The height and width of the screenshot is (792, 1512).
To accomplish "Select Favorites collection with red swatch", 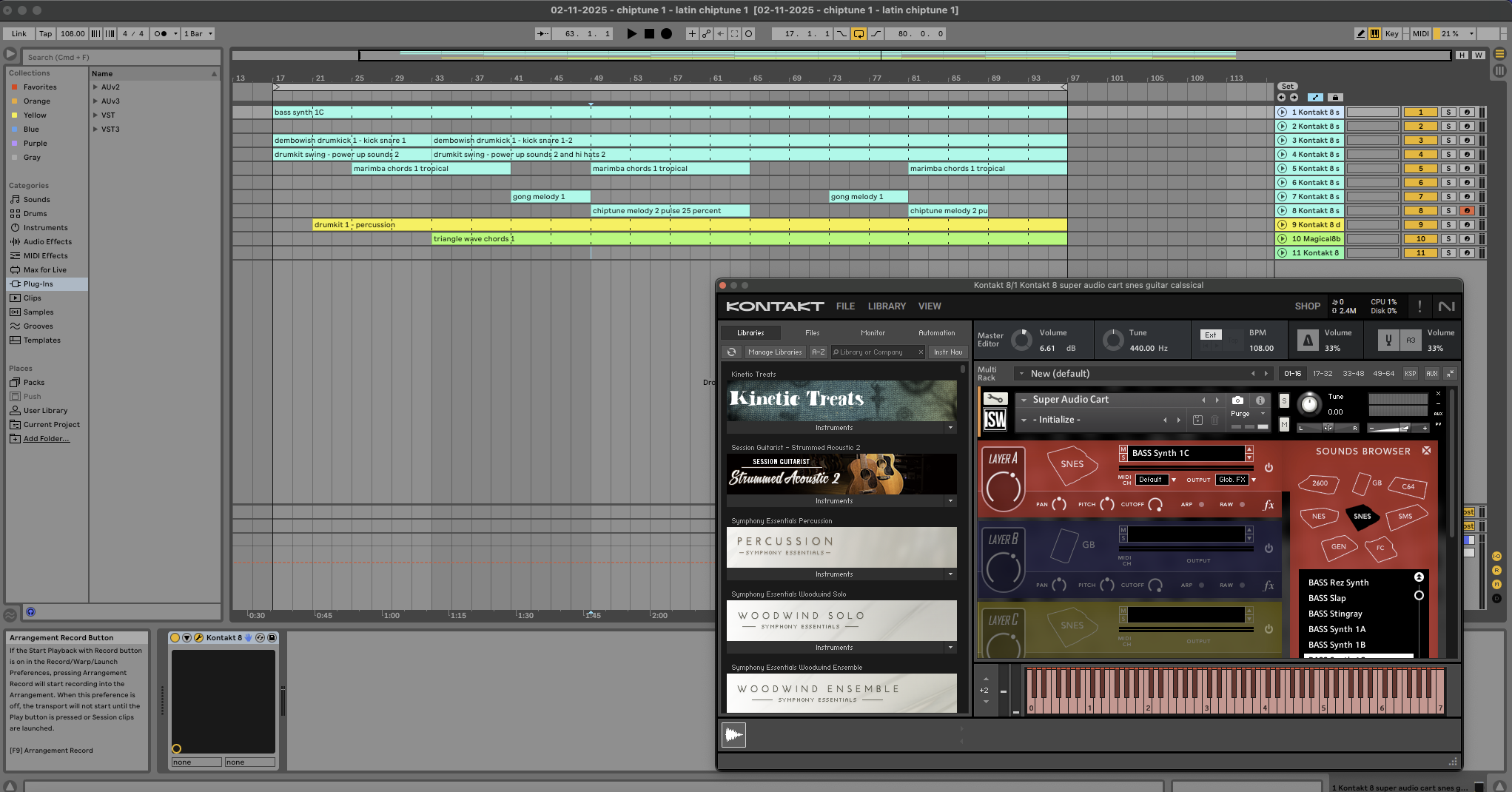I will click(x=40, y=87).
